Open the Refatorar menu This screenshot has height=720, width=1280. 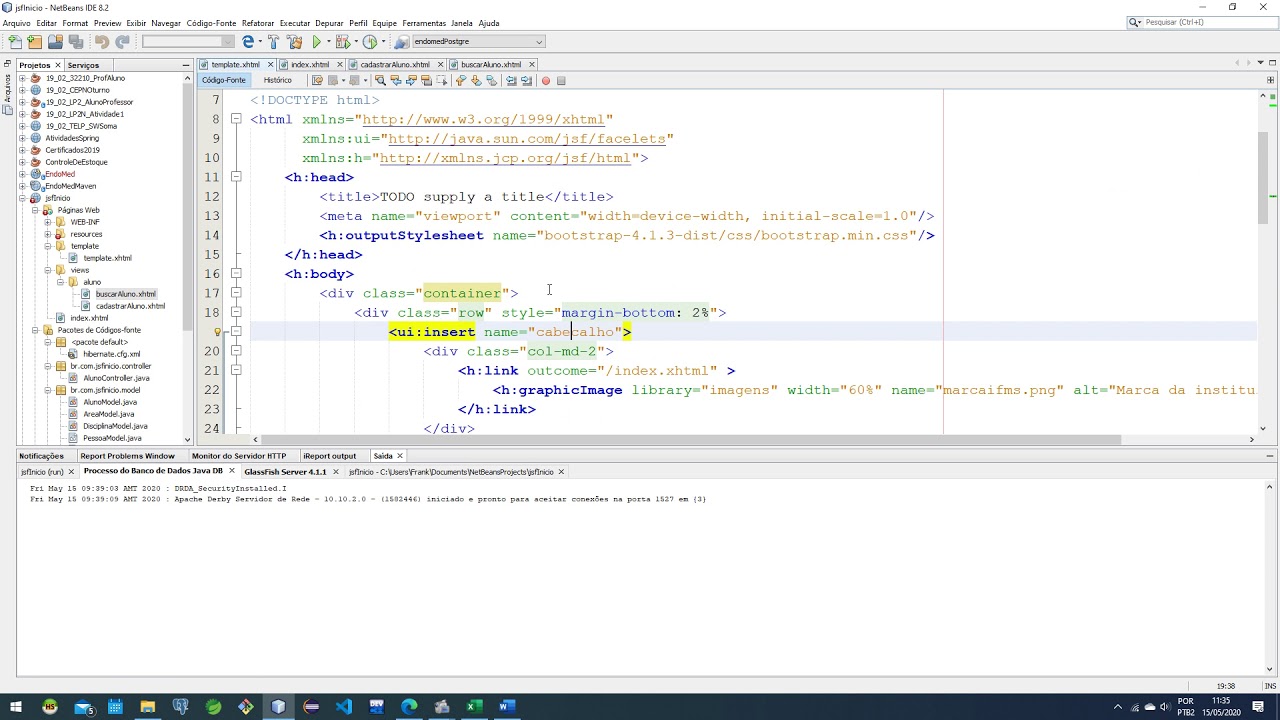[x=257, y=23]
